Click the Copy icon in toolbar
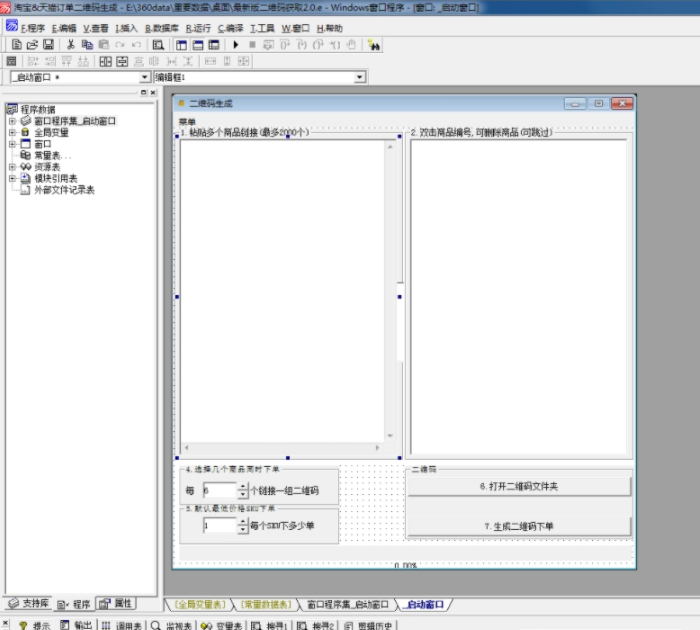 coord(87,45)
